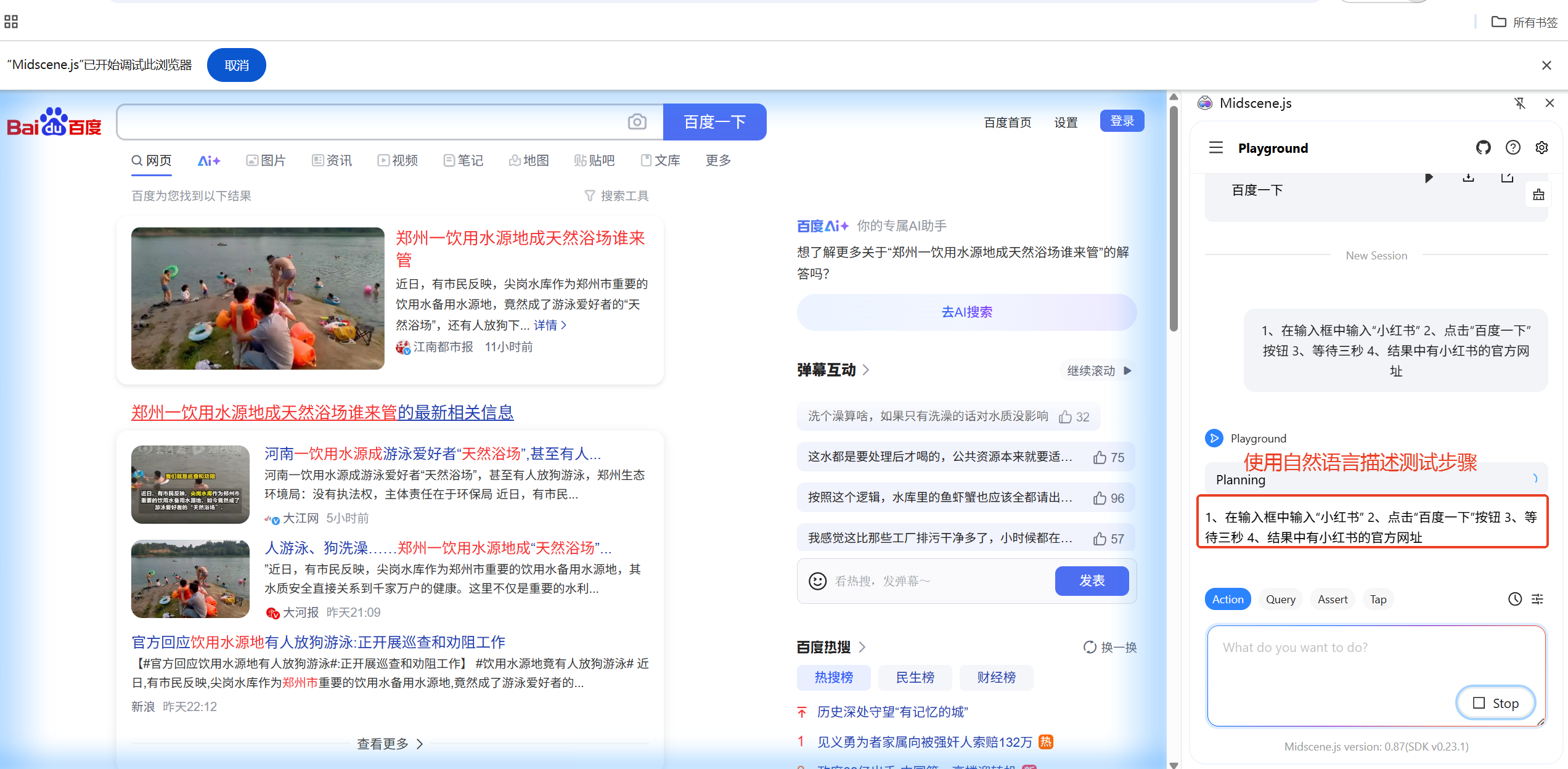
Task: Switch to the 笔记 tab
Action: 463,160
